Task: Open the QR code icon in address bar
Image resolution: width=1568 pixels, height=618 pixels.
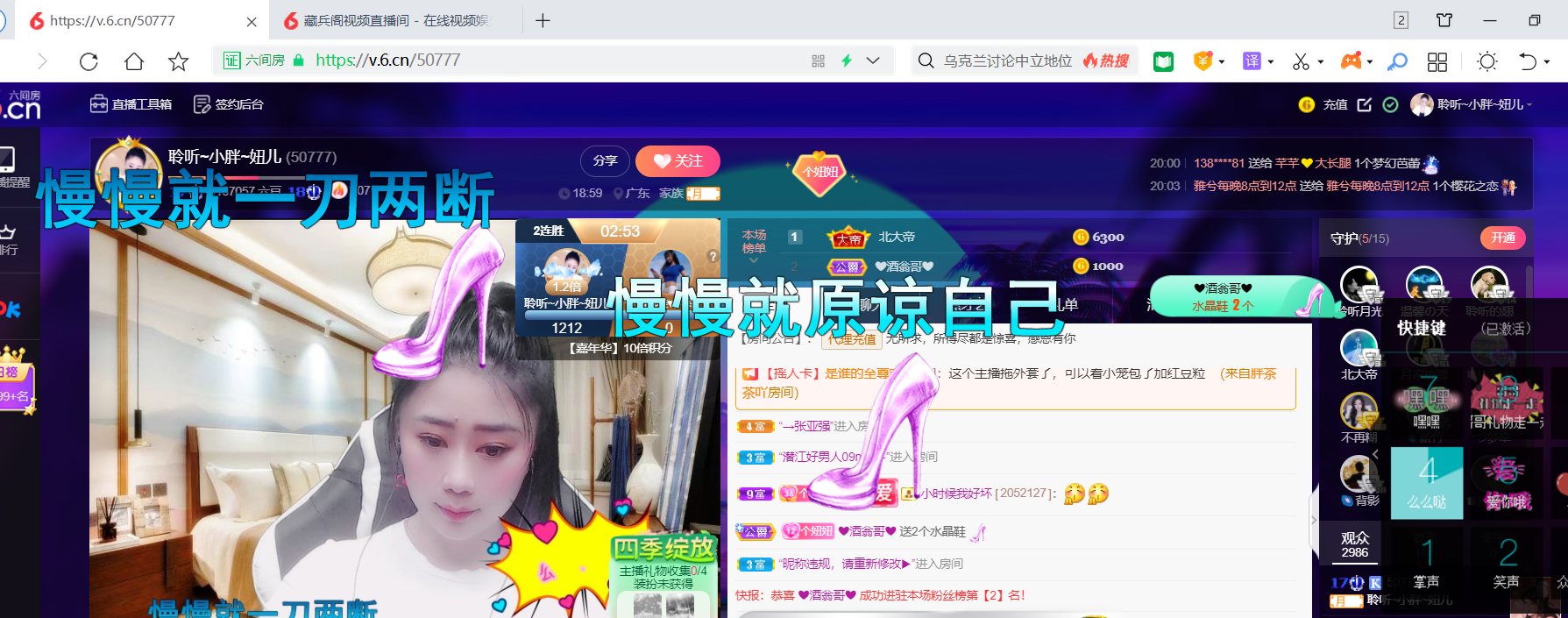Action: (x=819, y=60)
